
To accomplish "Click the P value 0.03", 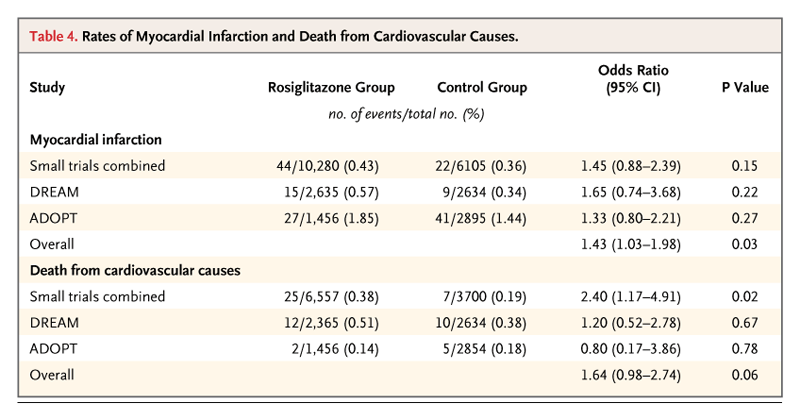I will tap(745, 244).
